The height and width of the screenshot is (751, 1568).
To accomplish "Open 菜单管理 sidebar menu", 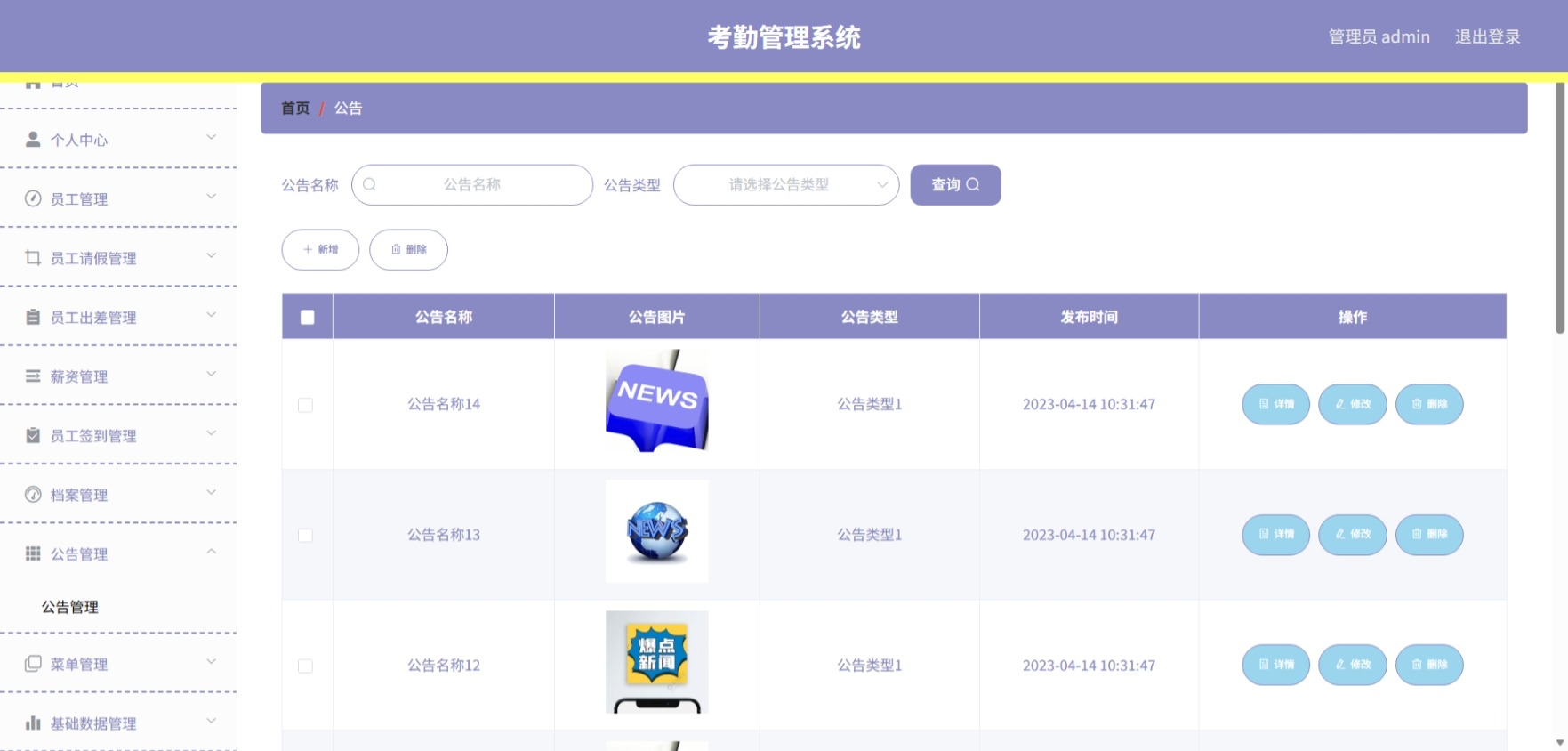I will (118, 663).
